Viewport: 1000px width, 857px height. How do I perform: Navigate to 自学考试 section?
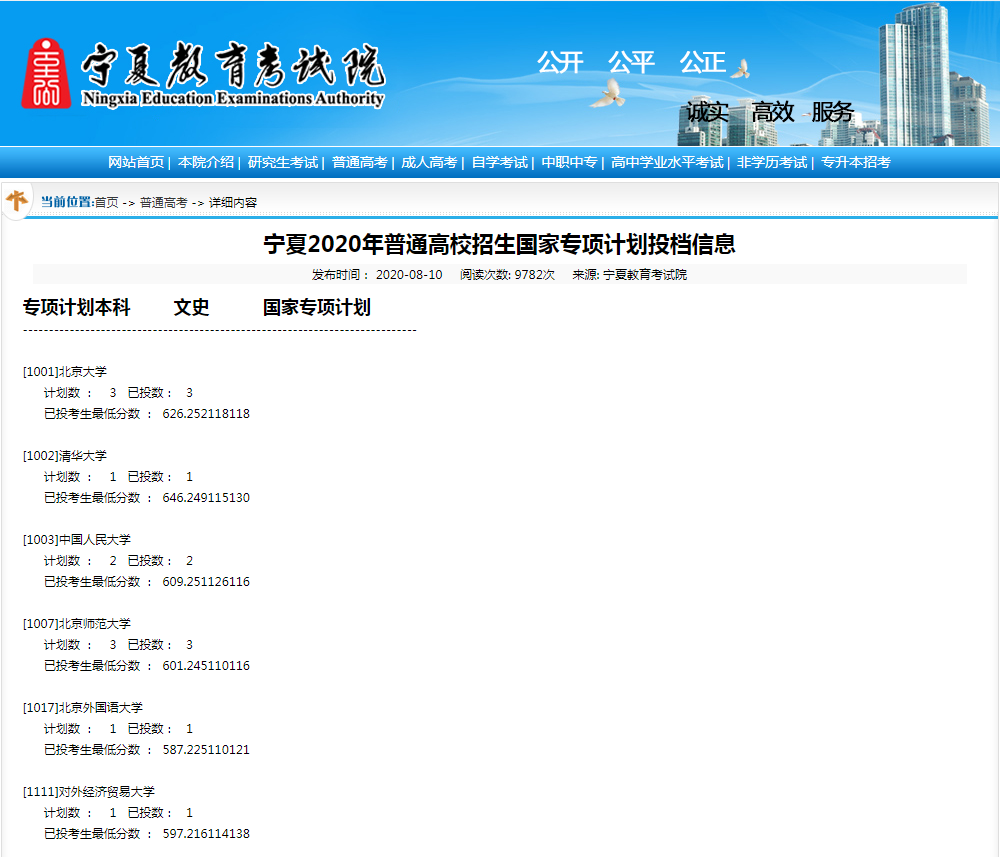coord(499,163)
